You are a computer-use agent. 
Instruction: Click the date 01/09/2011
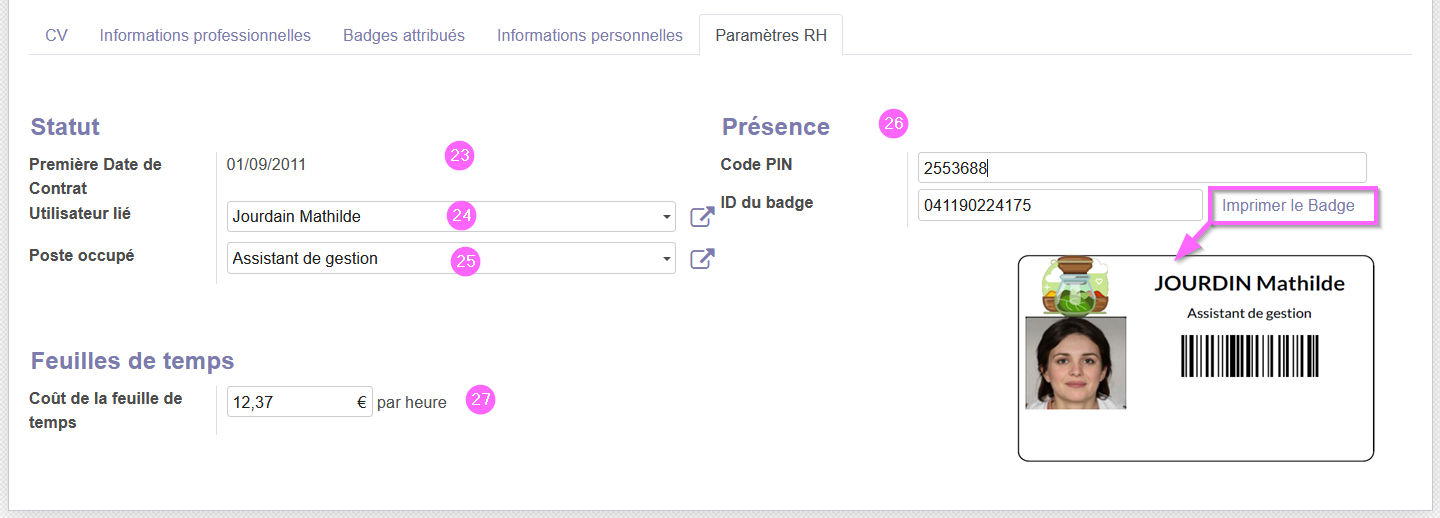(266, 164)
